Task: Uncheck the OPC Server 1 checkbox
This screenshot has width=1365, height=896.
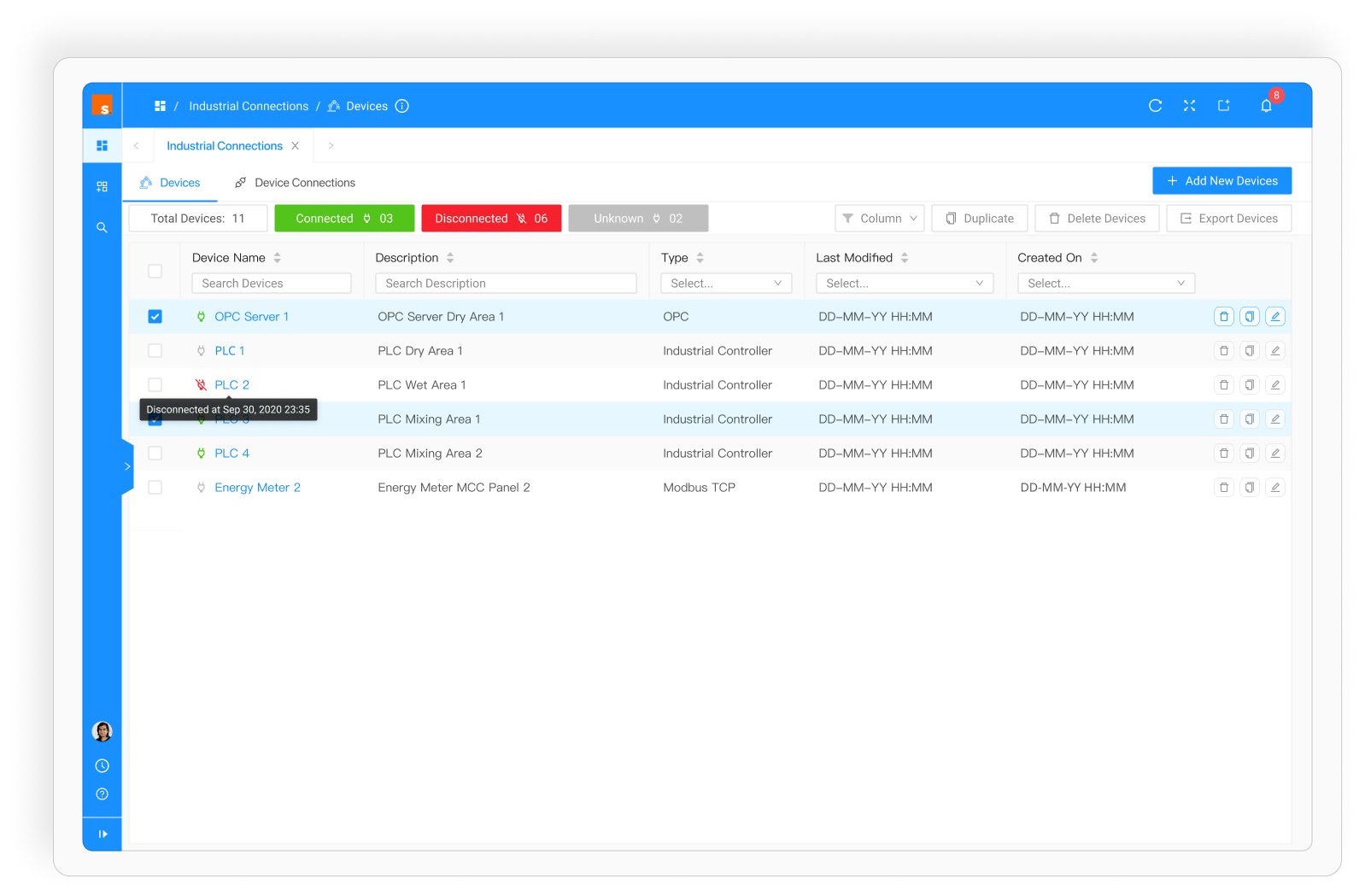Action: point(155,317)
